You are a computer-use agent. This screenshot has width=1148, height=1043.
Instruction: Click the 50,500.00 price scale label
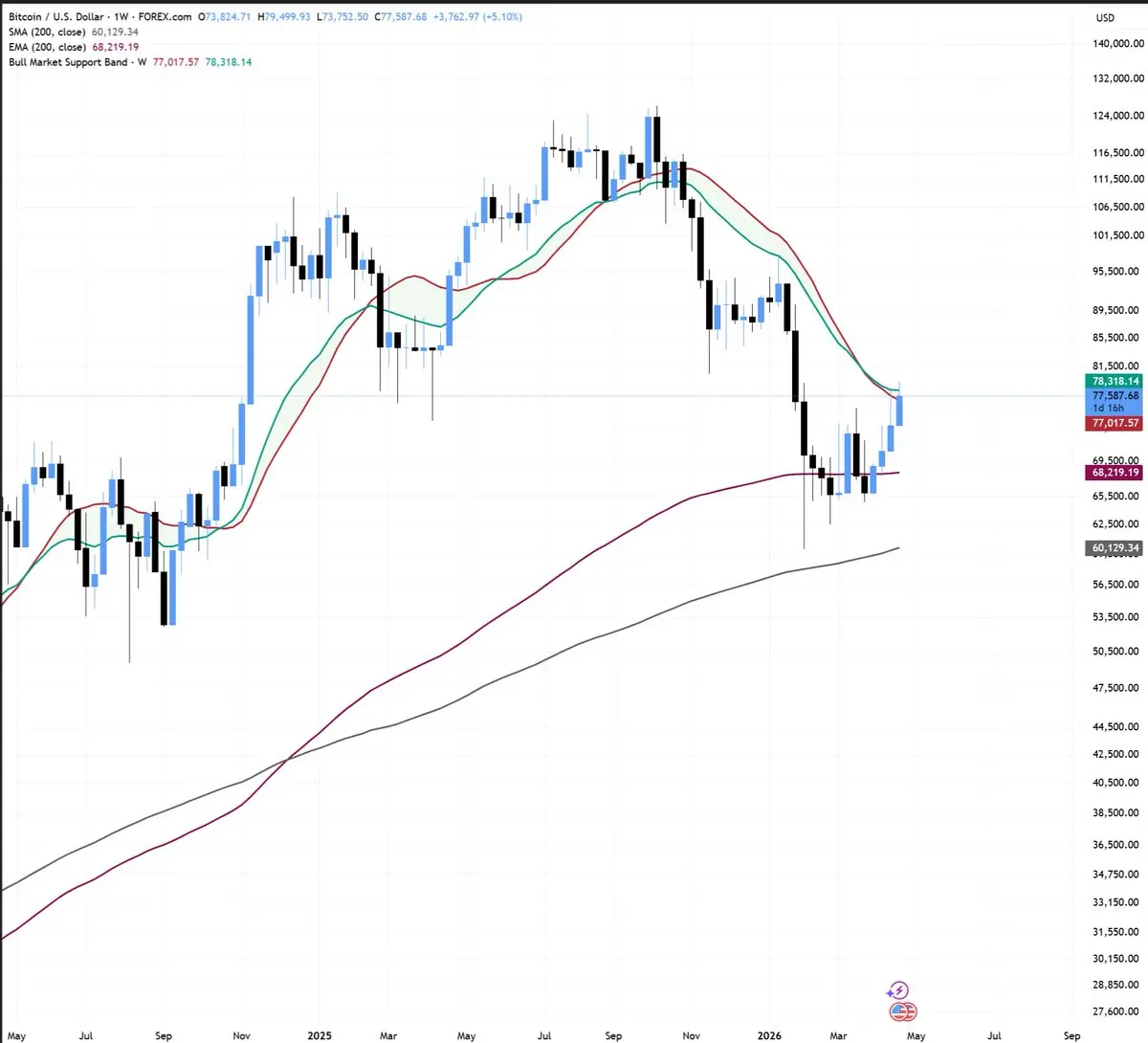(1116, 652)
